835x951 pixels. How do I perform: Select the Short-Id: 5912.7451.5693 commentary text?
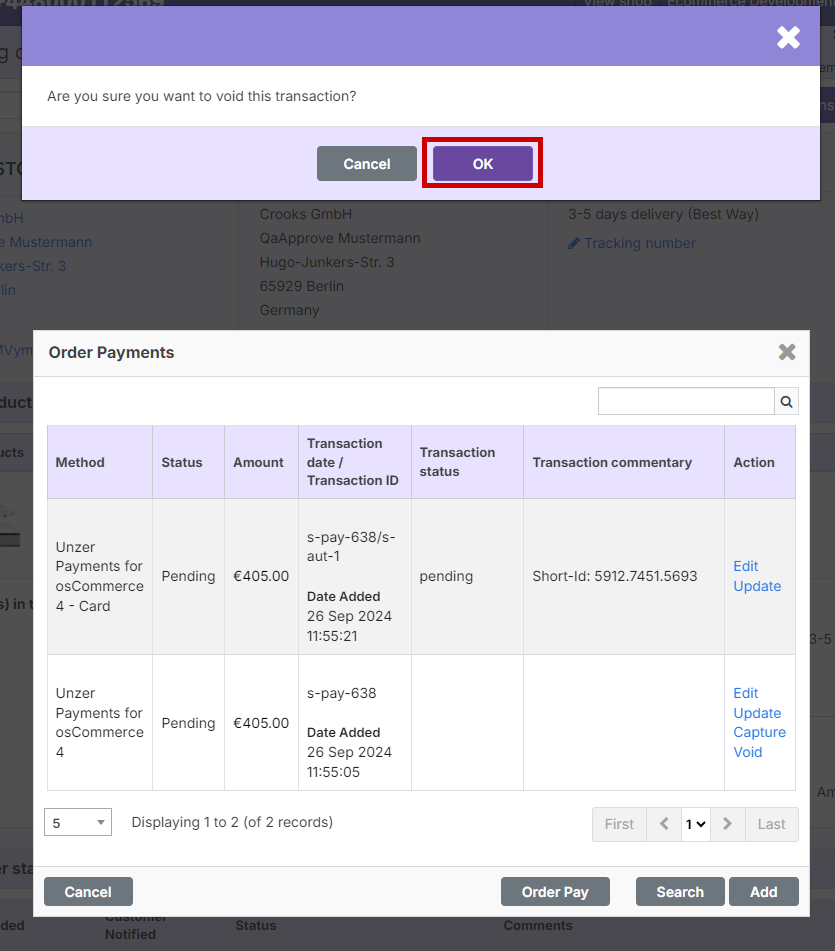pos(615,576)
